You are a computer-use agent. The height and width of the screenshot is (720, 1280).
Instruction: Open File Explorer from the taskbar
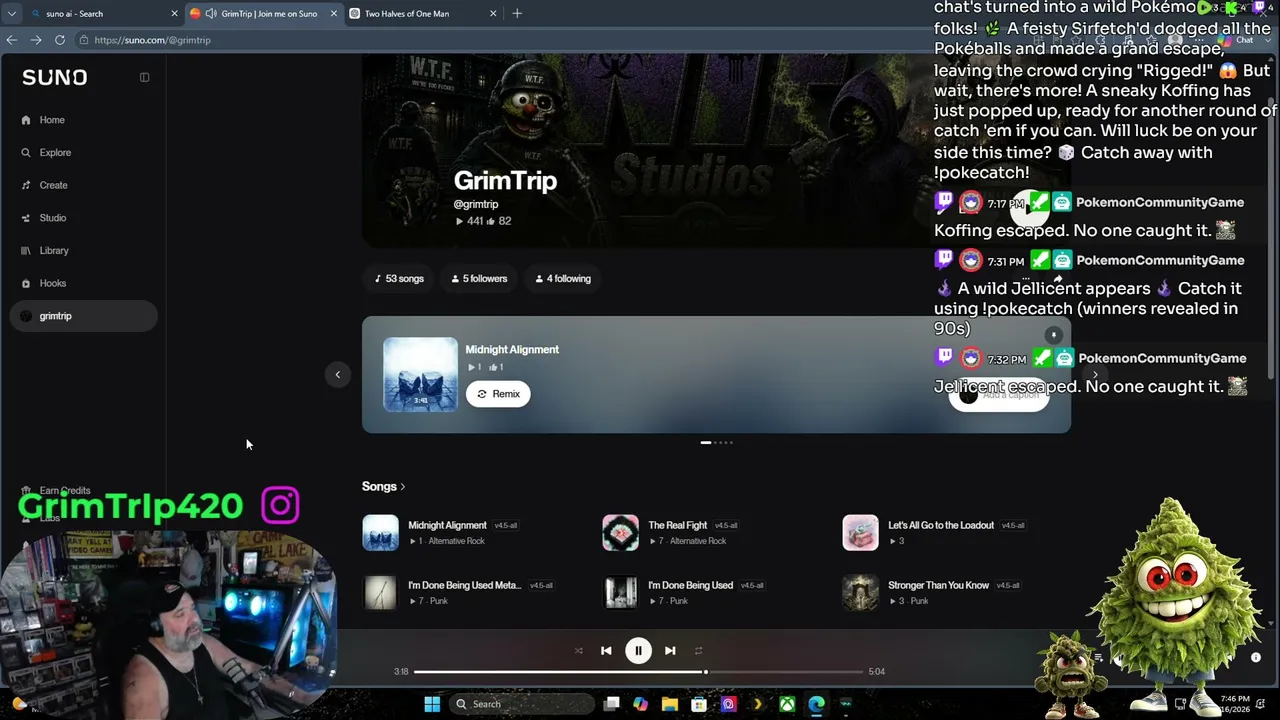point(669,704)
